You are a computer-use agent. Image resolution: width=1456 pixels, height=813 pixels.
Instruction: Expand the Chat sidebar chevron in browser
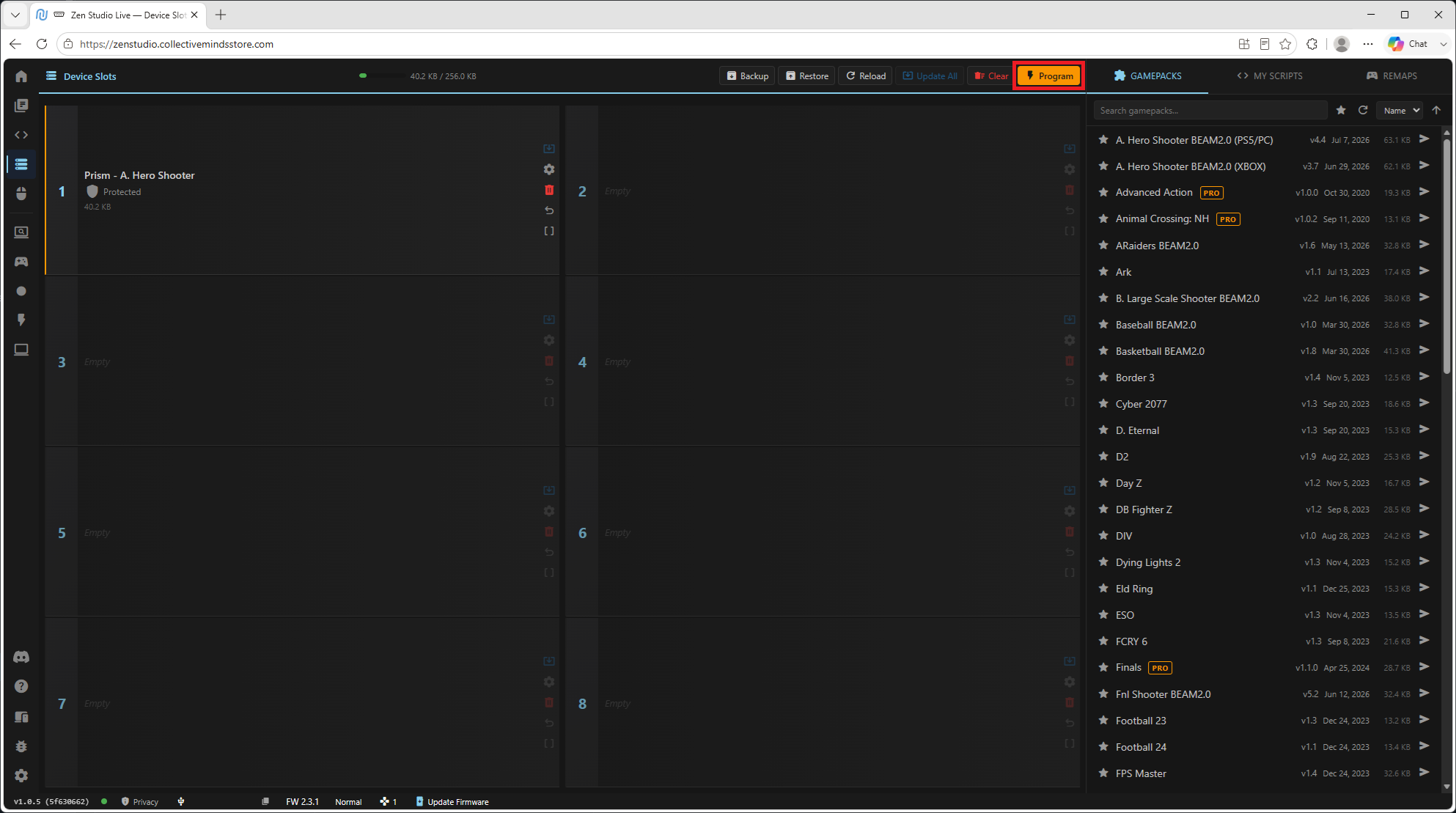tap(1443, 44)
